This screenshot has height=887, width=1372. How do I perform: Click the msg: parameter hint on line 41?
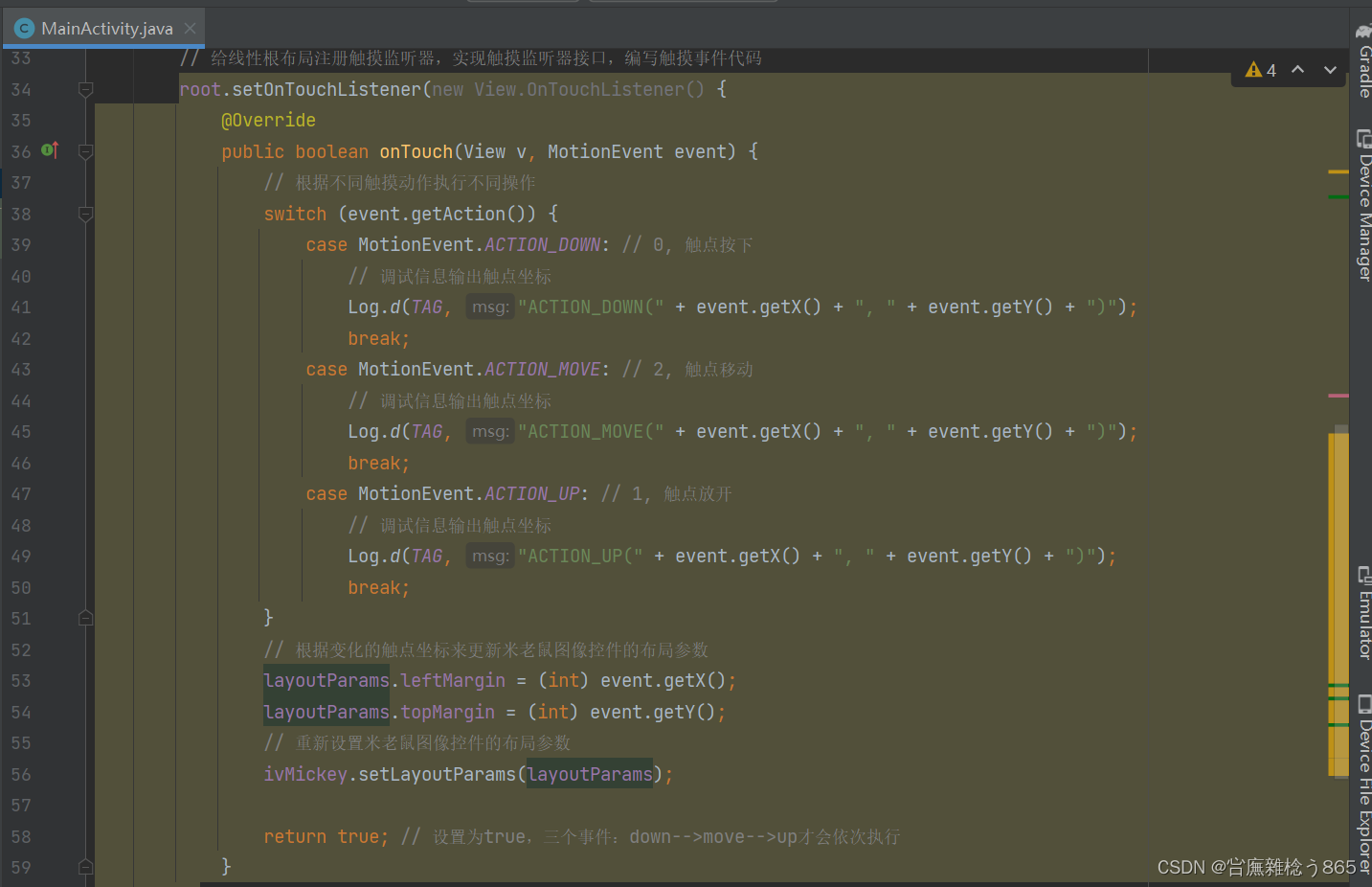coord(490,307)
